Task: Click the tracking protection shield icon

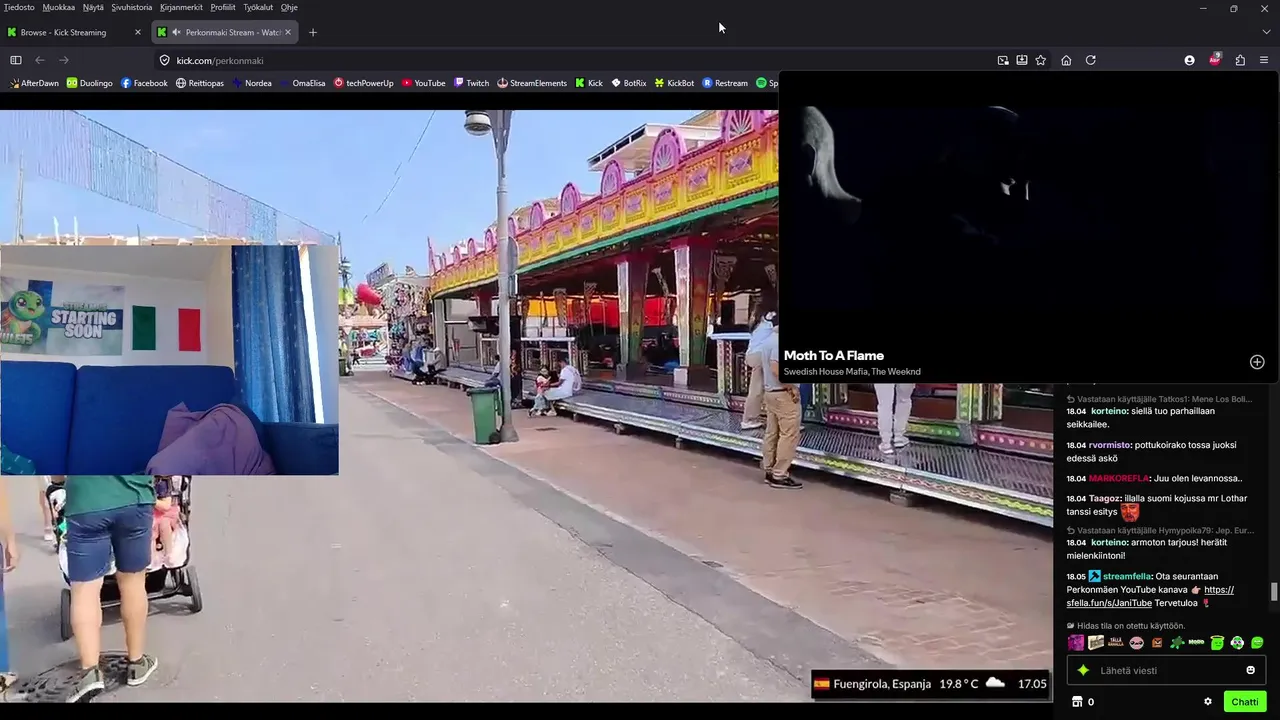Action: tap(165, 60)
